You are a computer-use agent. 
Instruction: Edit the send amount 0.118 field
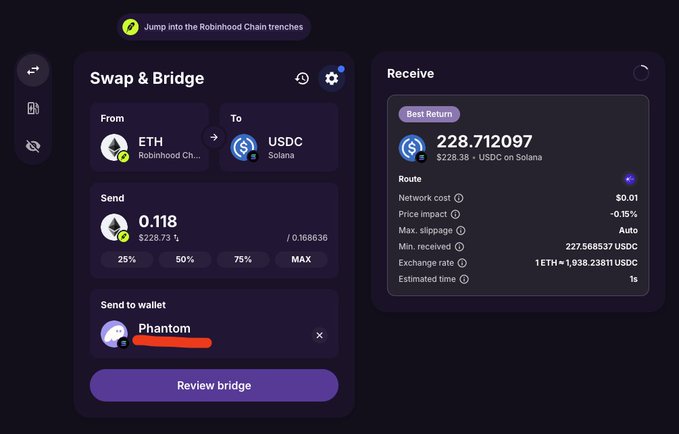[158, 221]
